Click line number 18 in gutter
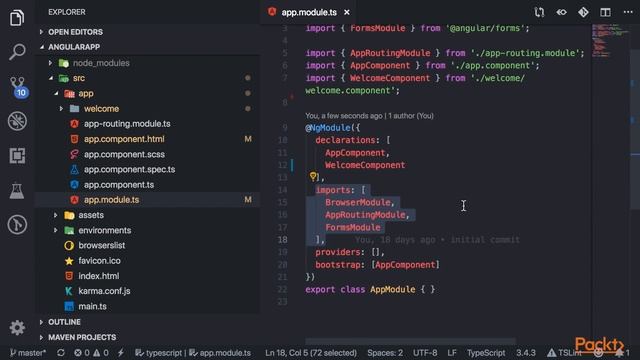Screen dimensions: 640x360 [x=282, y=240]
